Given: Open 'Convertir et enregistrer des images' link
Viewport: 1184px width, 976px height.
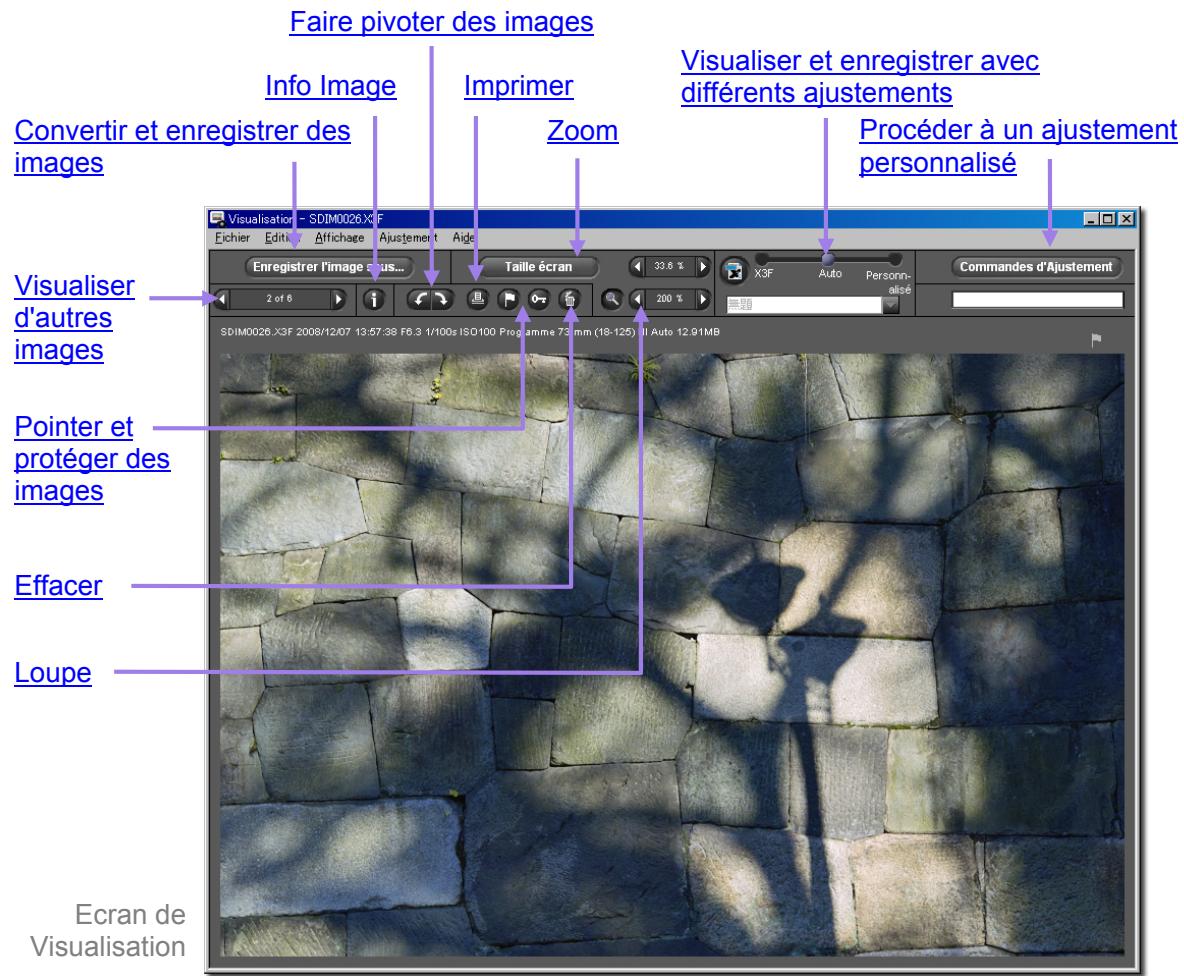Looking at the screenshot, I should click(182, 146).
